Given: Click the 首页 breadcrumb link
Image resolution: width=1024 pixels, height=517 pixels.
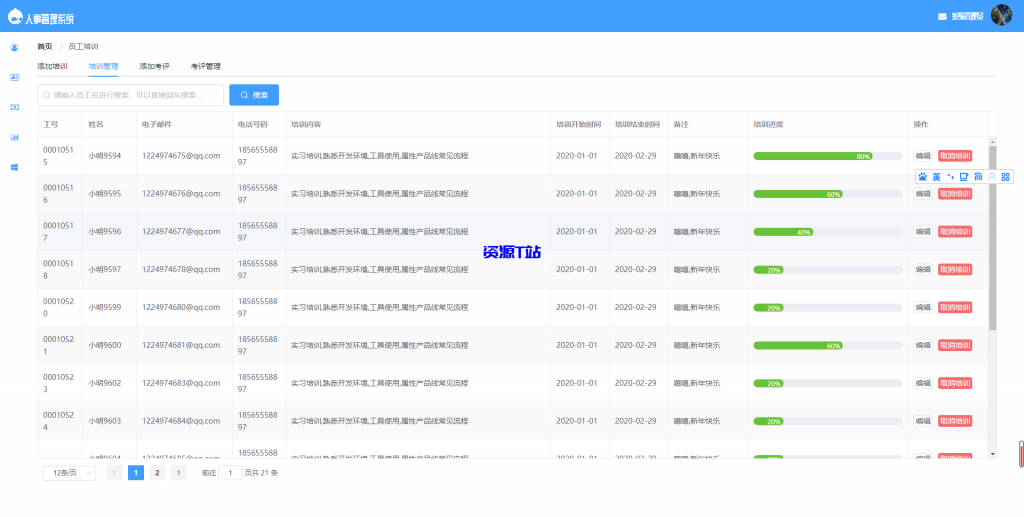Looking at the screenshot, I should click(45, 46).
